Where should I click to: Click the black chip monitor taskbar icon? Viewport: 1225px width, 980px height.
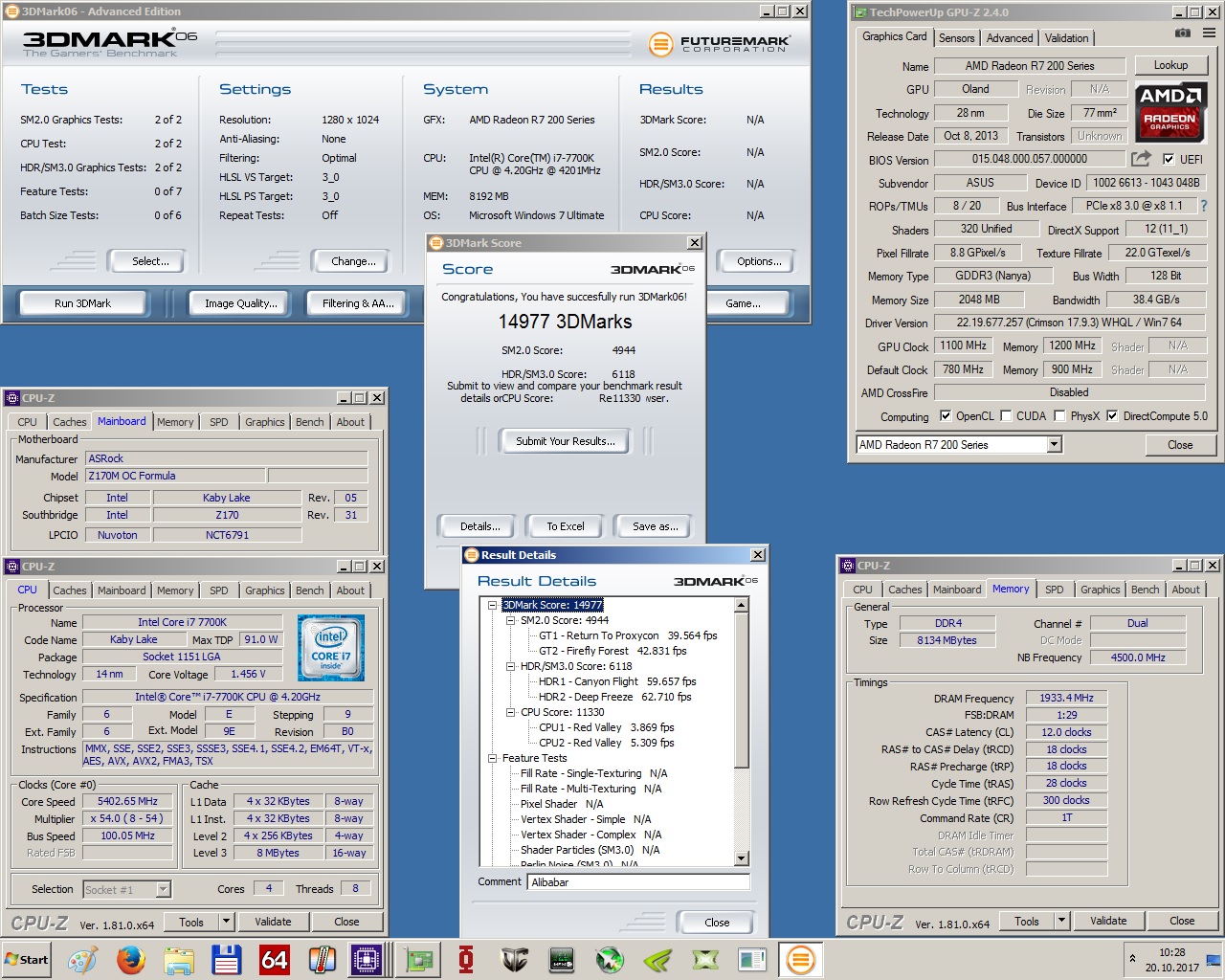[562, 960]
